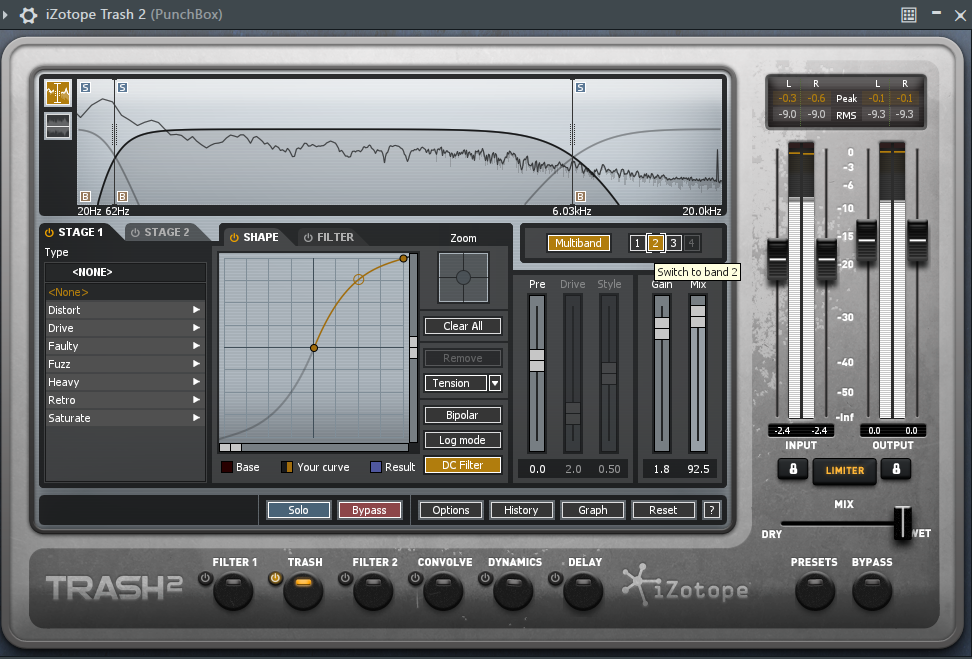Toggle the LIMITER button
This screenshot has width=972, height=659.
pyautogui.click(x=844, y=471)
